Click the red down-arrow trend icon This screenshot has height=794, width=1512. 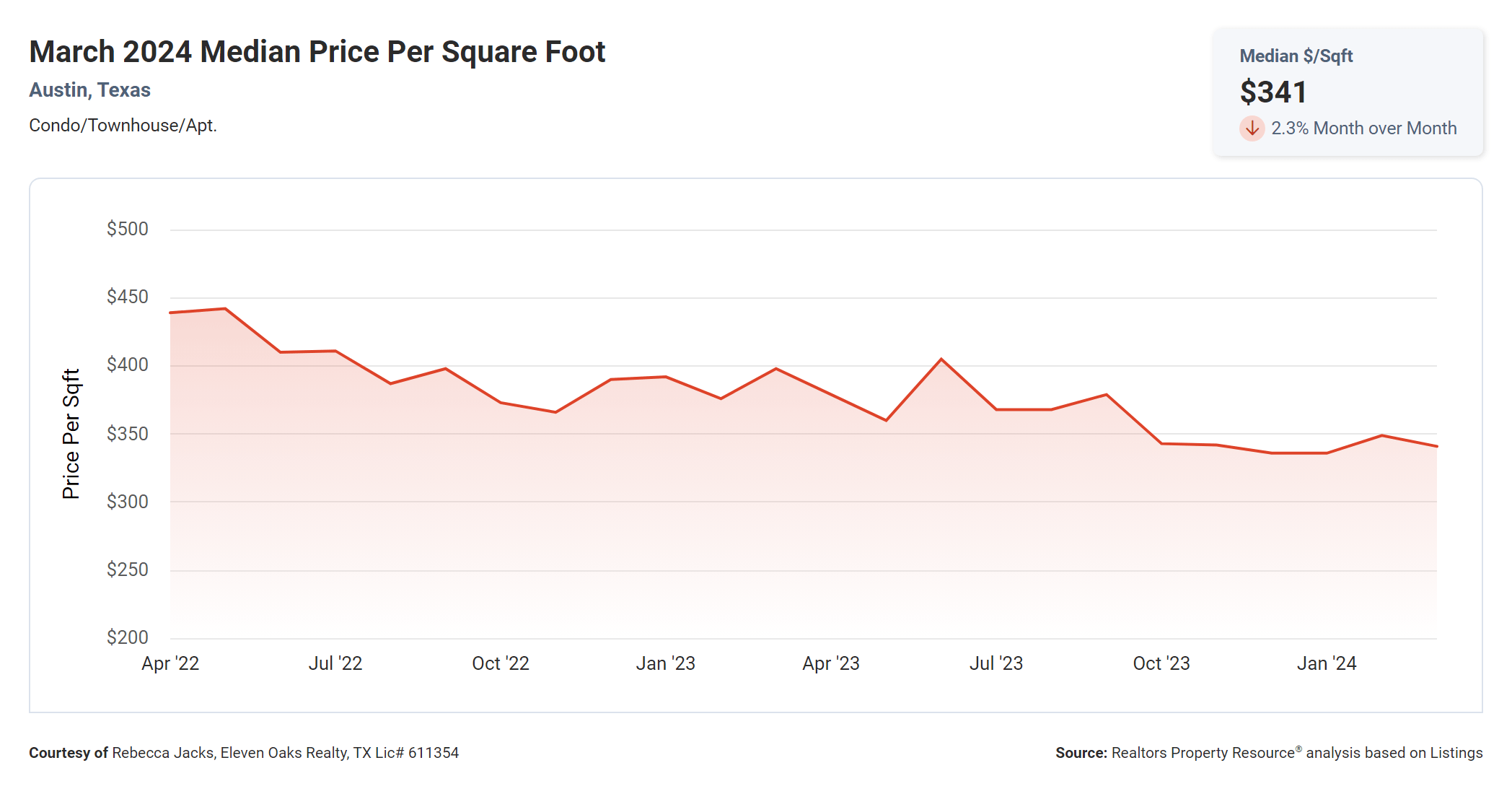pyautogui.click(x=1252, y=128)
